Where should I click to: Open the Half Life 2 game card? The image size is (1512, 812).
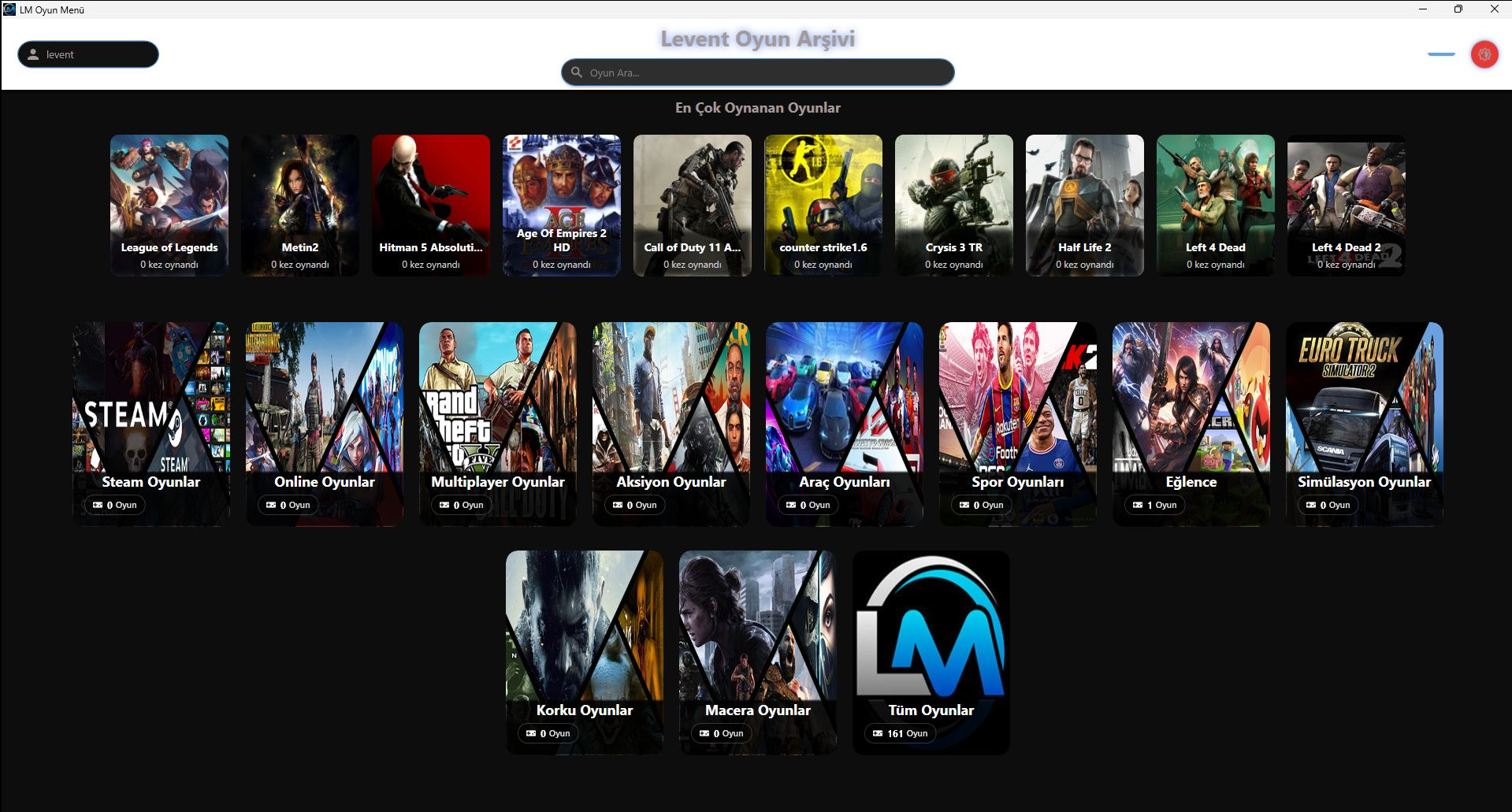coord(1085,205)
